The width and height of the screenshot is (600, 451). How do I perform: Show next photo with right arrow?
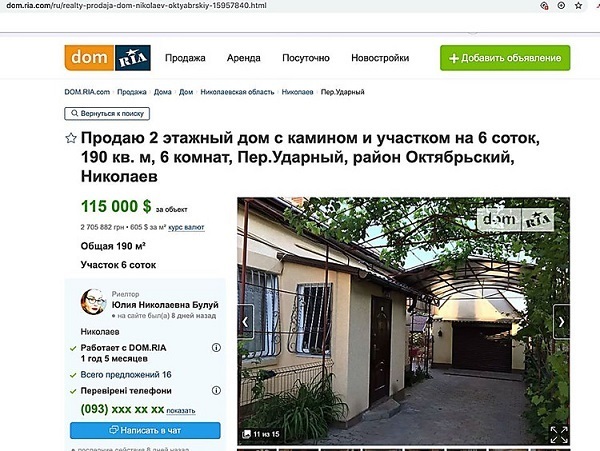pyautogui.click(x=561, y=322)
